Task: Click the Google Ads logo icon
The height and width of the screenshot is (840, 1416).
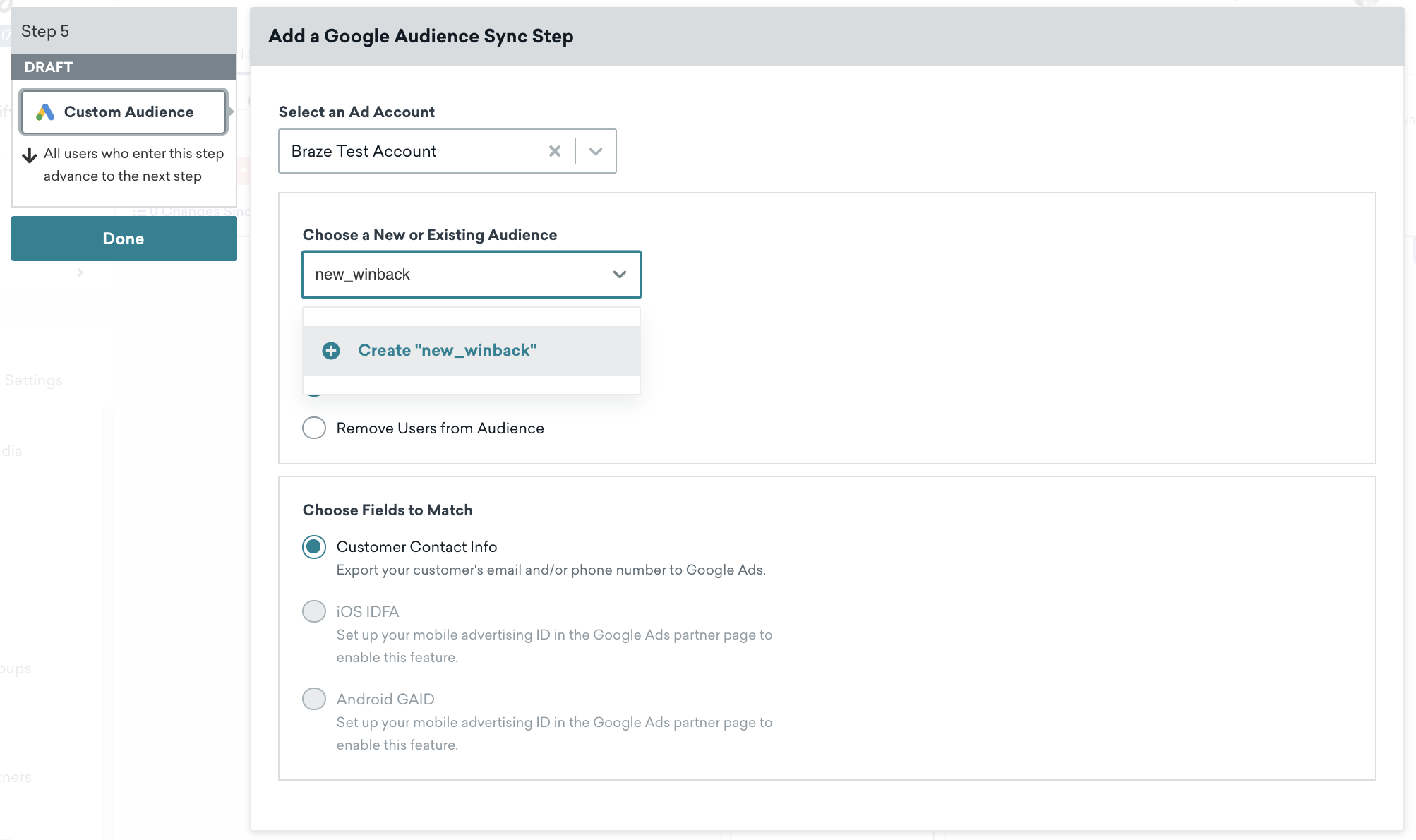Action: tap(45, 112)
